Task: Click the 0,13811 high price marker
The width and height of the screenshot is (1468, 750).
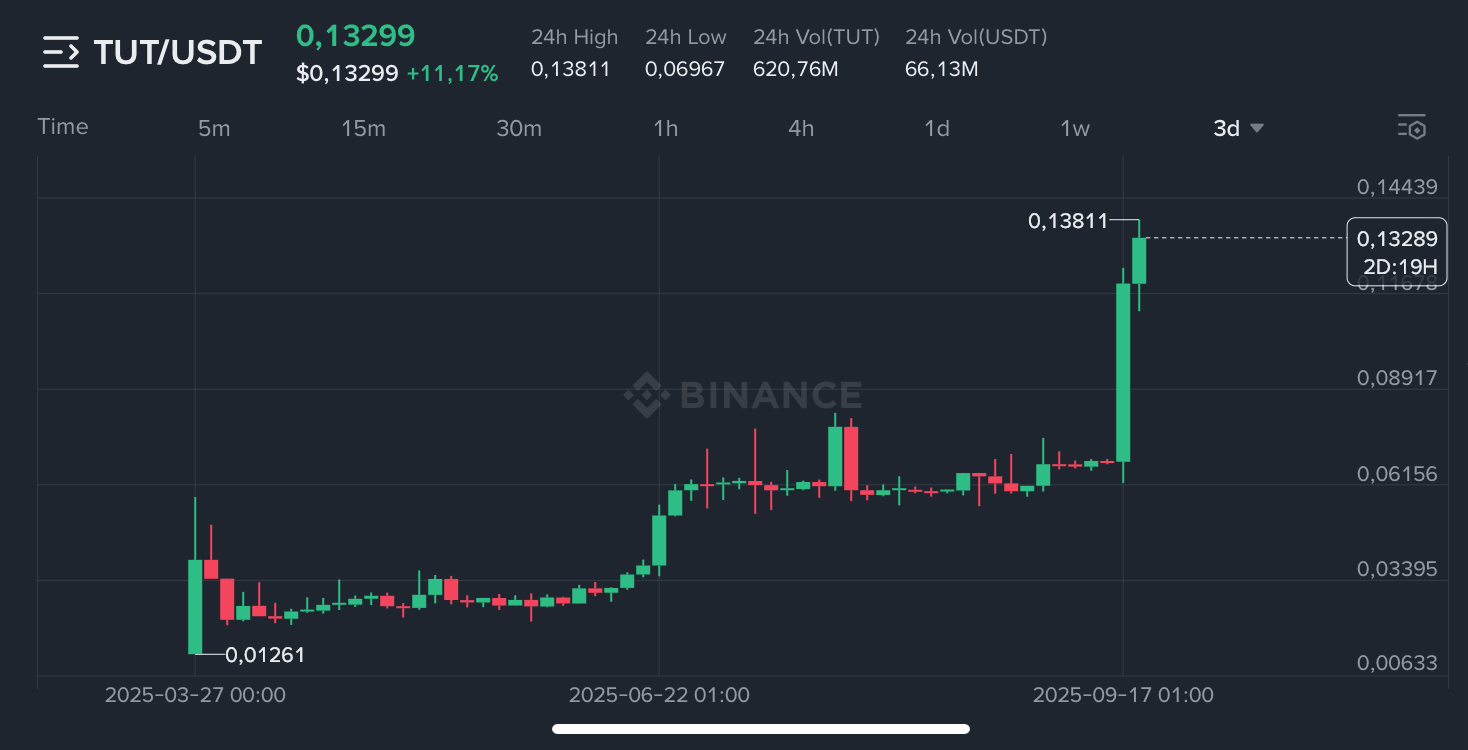Action: pyautogui.click(x=1068, y=221)
